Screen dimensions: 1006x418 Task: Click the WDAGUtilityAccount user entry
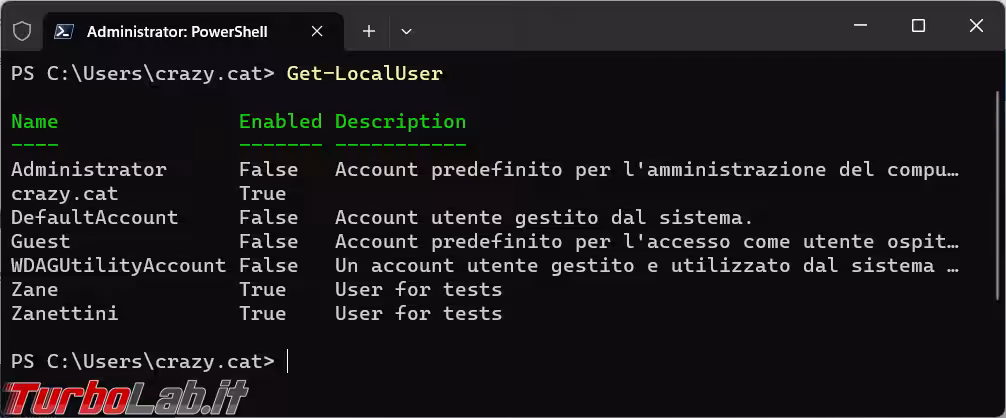pos(118,265)
